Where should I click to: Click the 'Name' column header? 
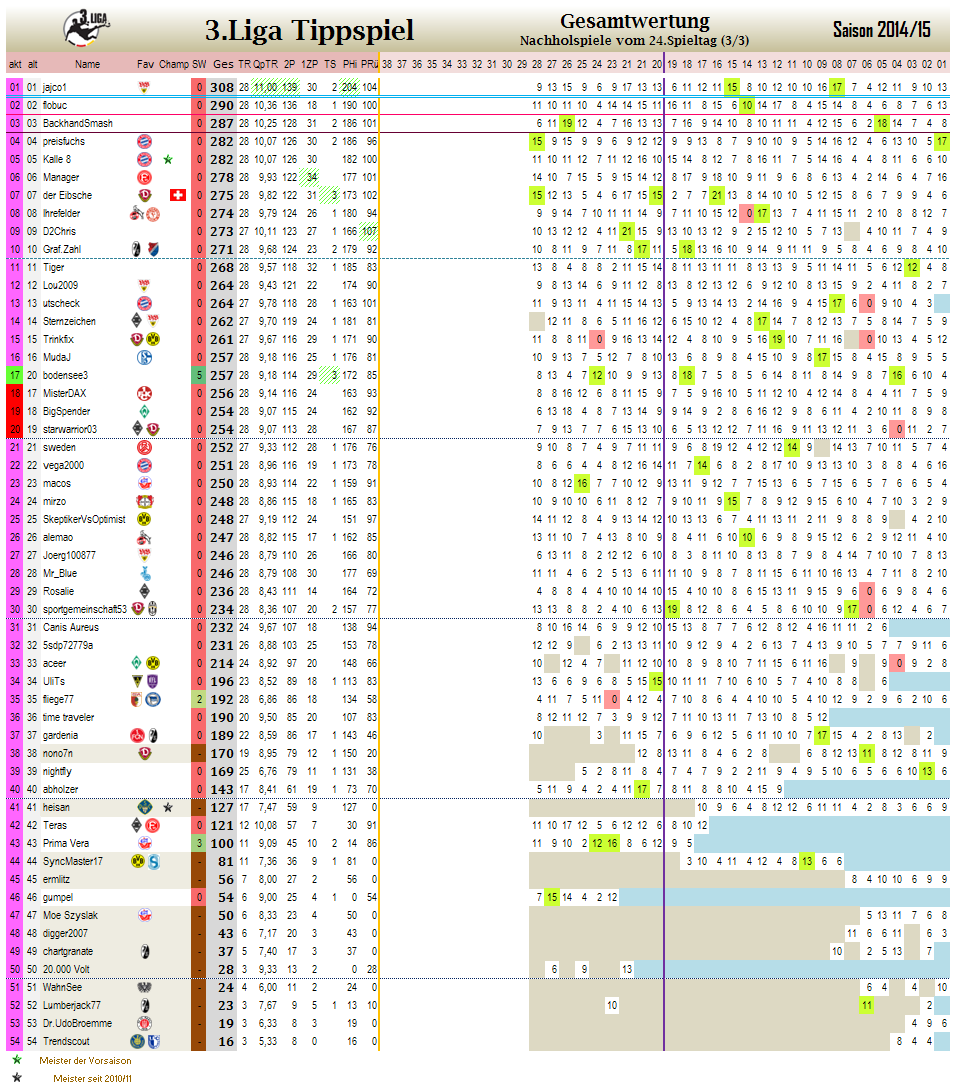[x=87, y=64]
